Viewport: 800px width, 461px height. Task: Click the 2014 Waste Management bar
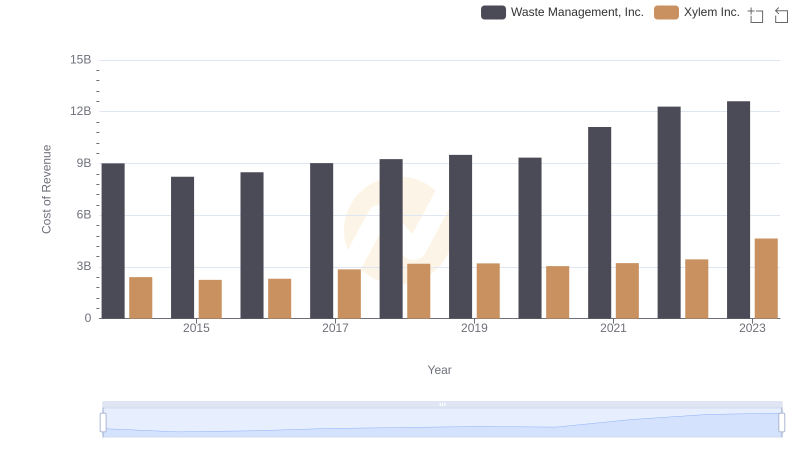[113, 241]
